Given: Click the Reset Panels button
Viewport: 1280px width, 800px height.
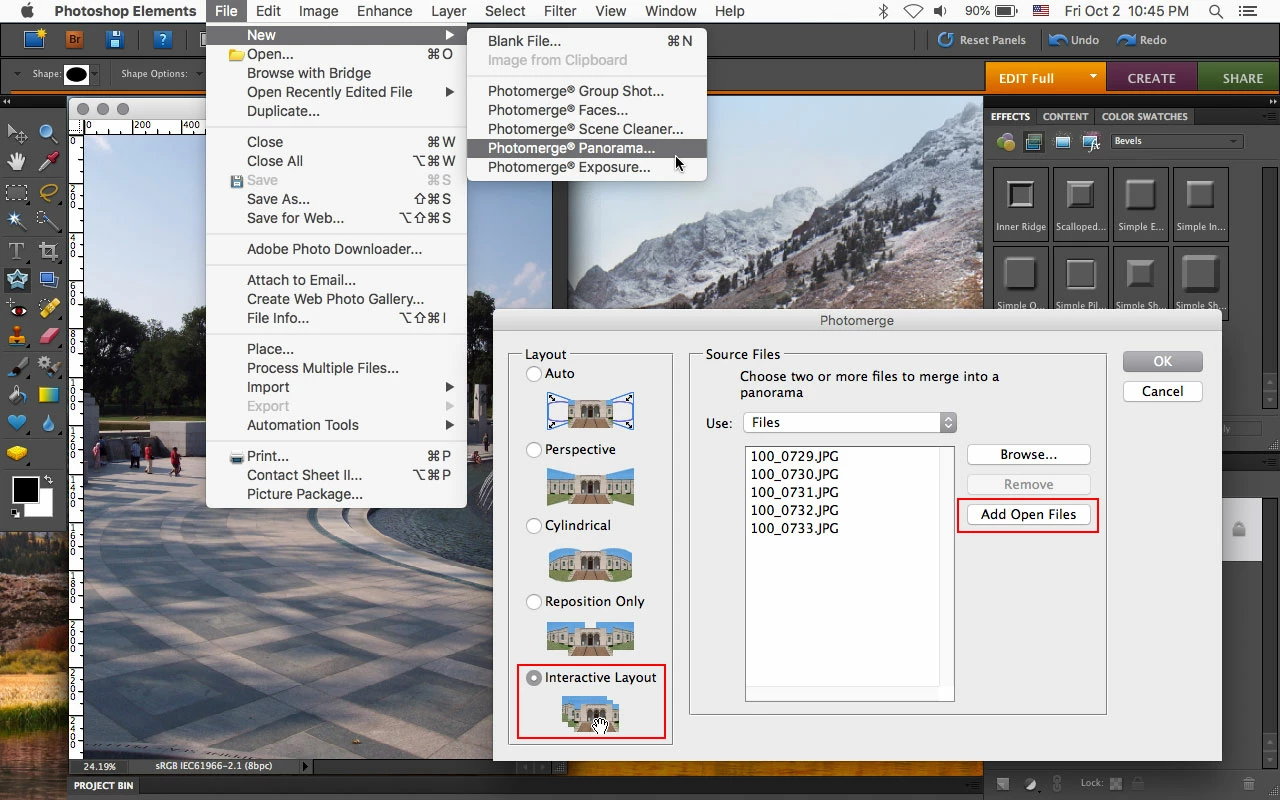Looking at the screenshot, I should tap(981, 40).
